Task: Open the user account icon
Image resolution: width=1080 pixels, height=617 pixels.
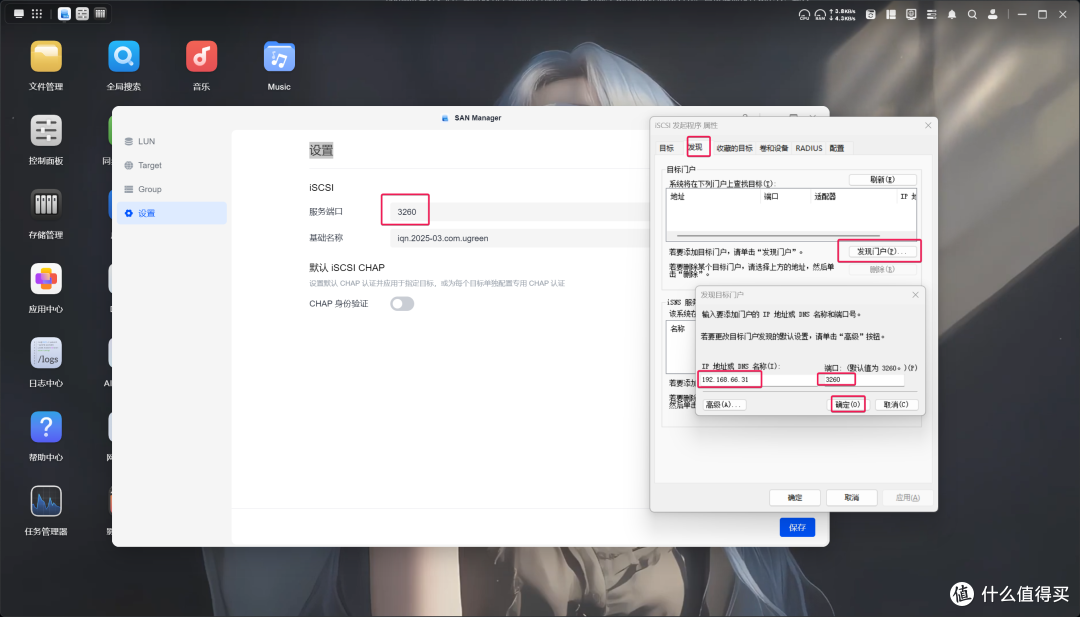Action: pyautogui.click(x=993, y=14)
